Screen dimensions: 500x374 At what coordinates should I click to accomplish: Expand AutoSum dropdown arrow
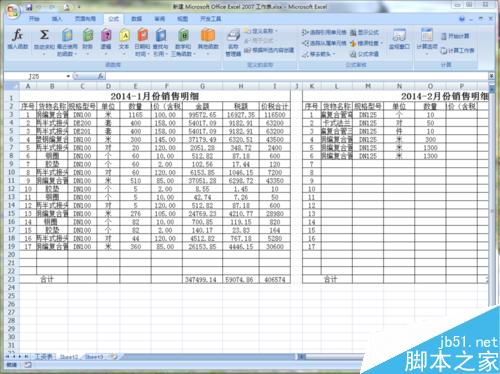tap(44, 54)
